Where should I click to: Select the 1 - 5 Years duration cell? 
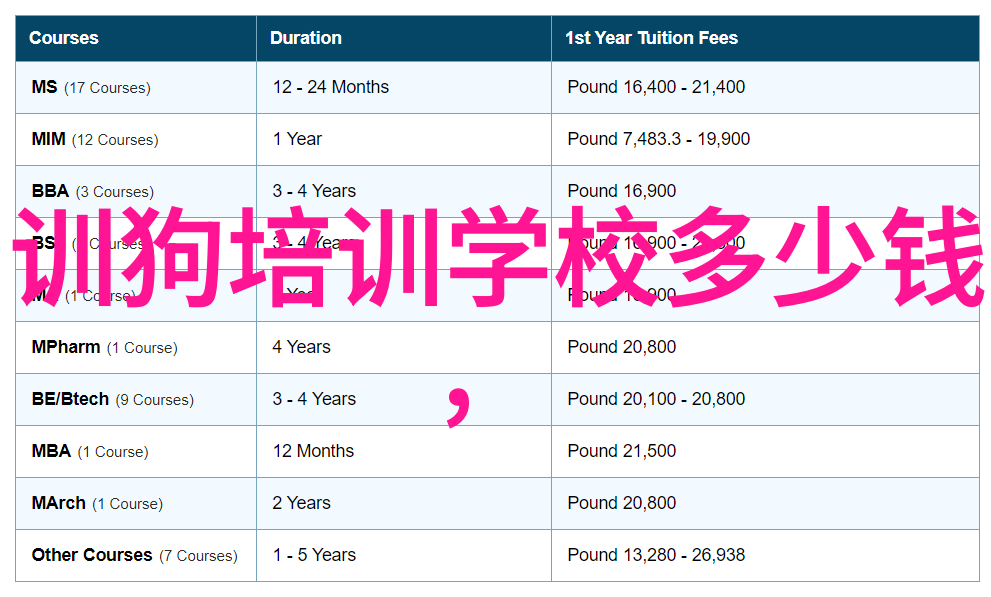[313, 555]
